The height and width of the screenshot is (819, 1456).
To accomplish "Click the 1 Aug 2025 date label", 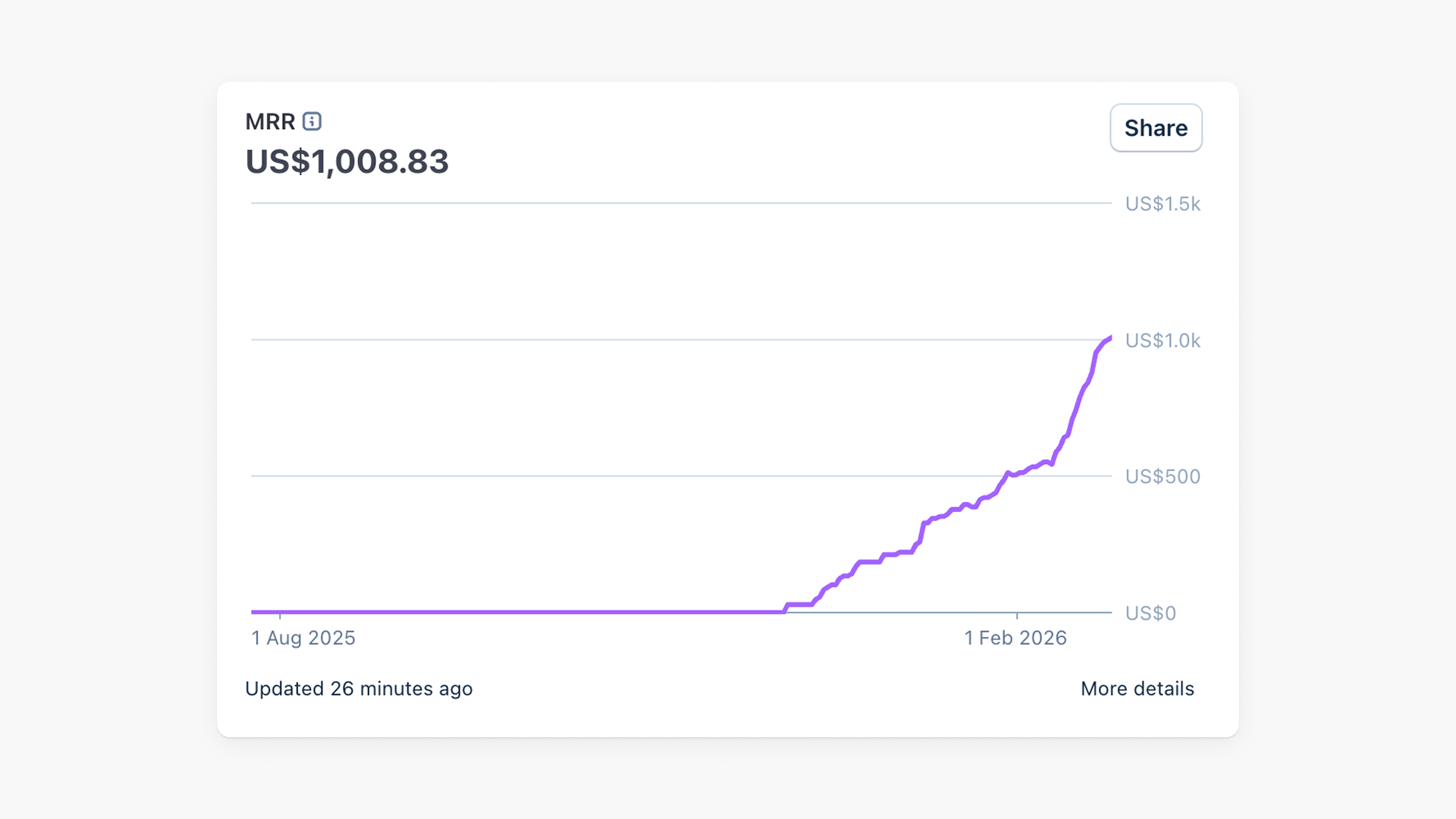I will pyautogui.click(x=303, y=638).
